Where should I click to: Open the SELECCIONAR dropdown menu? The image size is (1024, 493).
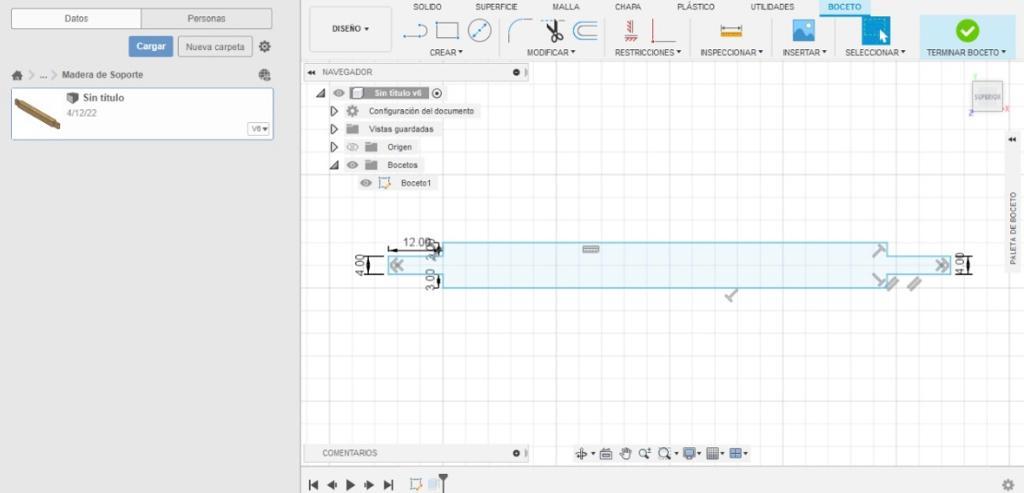pos(875,52)
